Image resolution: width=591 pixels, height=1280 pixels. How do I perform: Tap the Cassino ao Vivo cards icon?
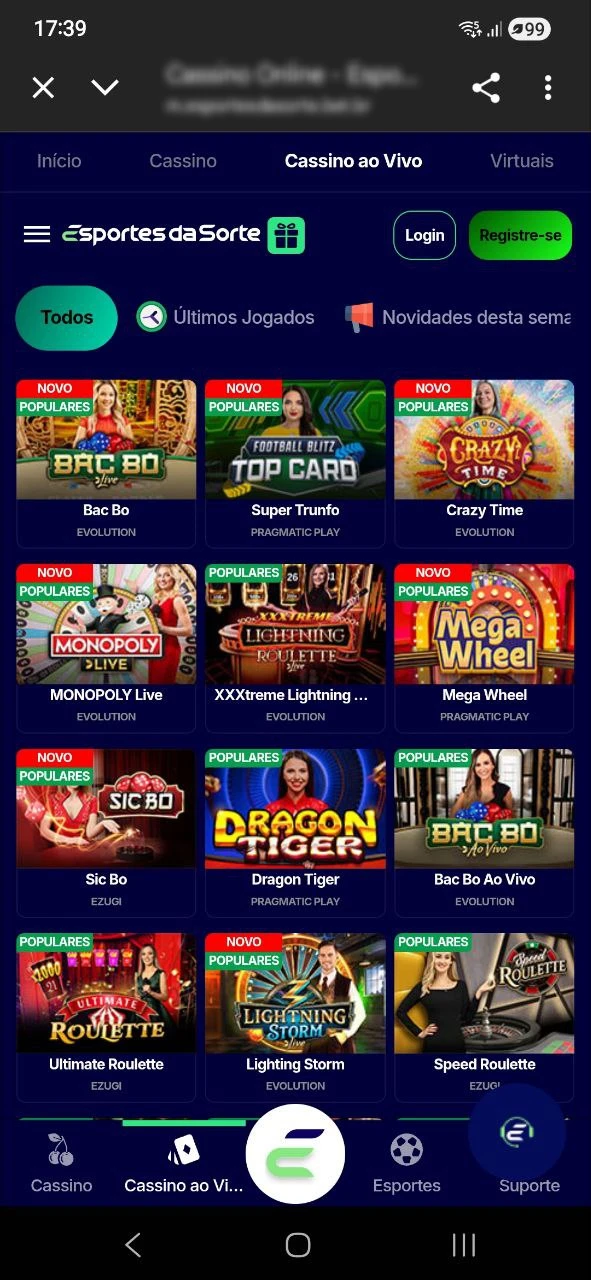pyautogui.click(x=183, y=1151)
